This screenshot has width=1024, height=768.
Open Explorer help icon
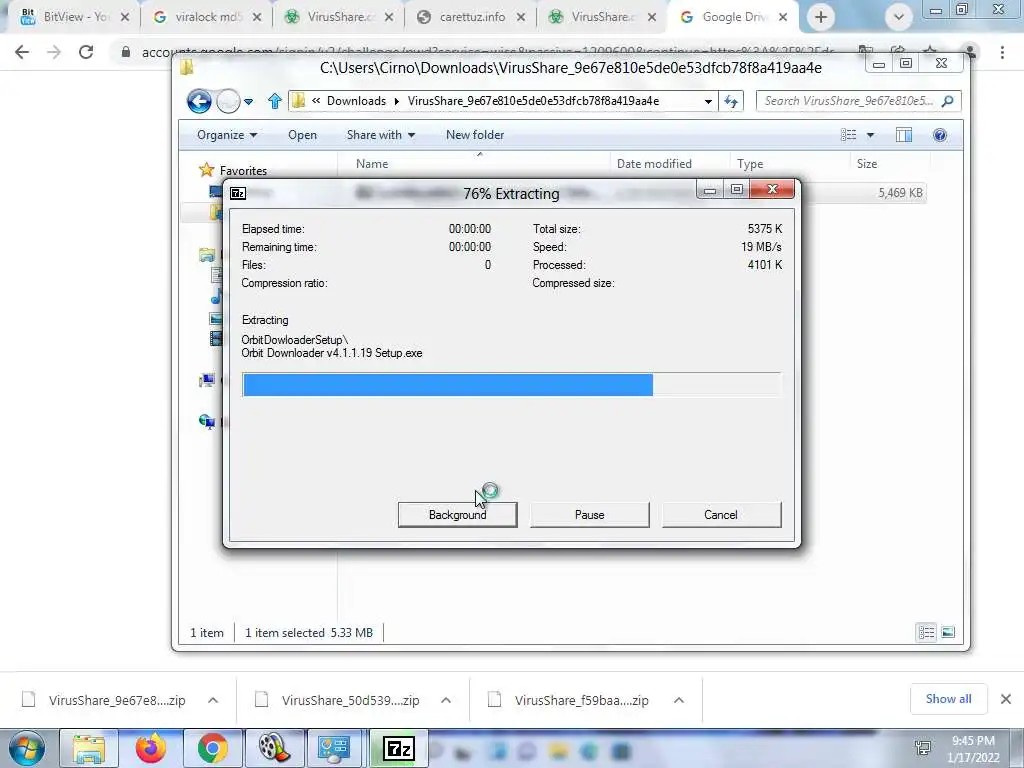coord(940,135)
